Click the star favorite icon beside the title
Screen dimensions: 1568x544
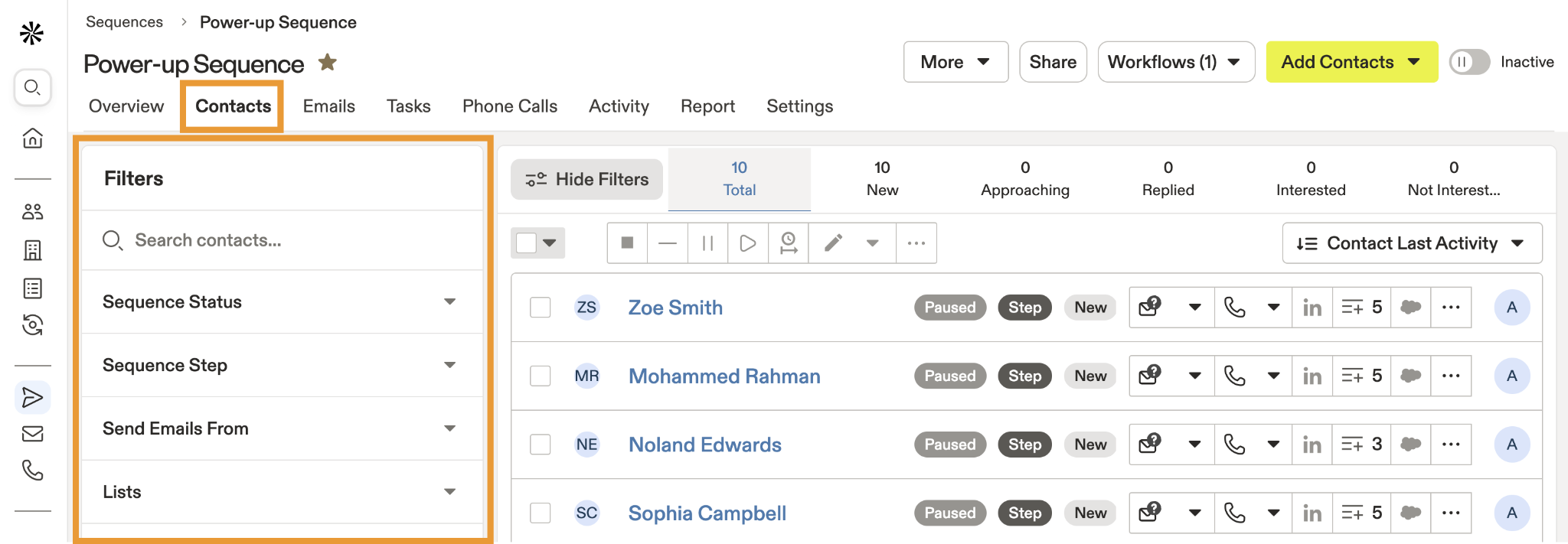(x=328, y=63)
